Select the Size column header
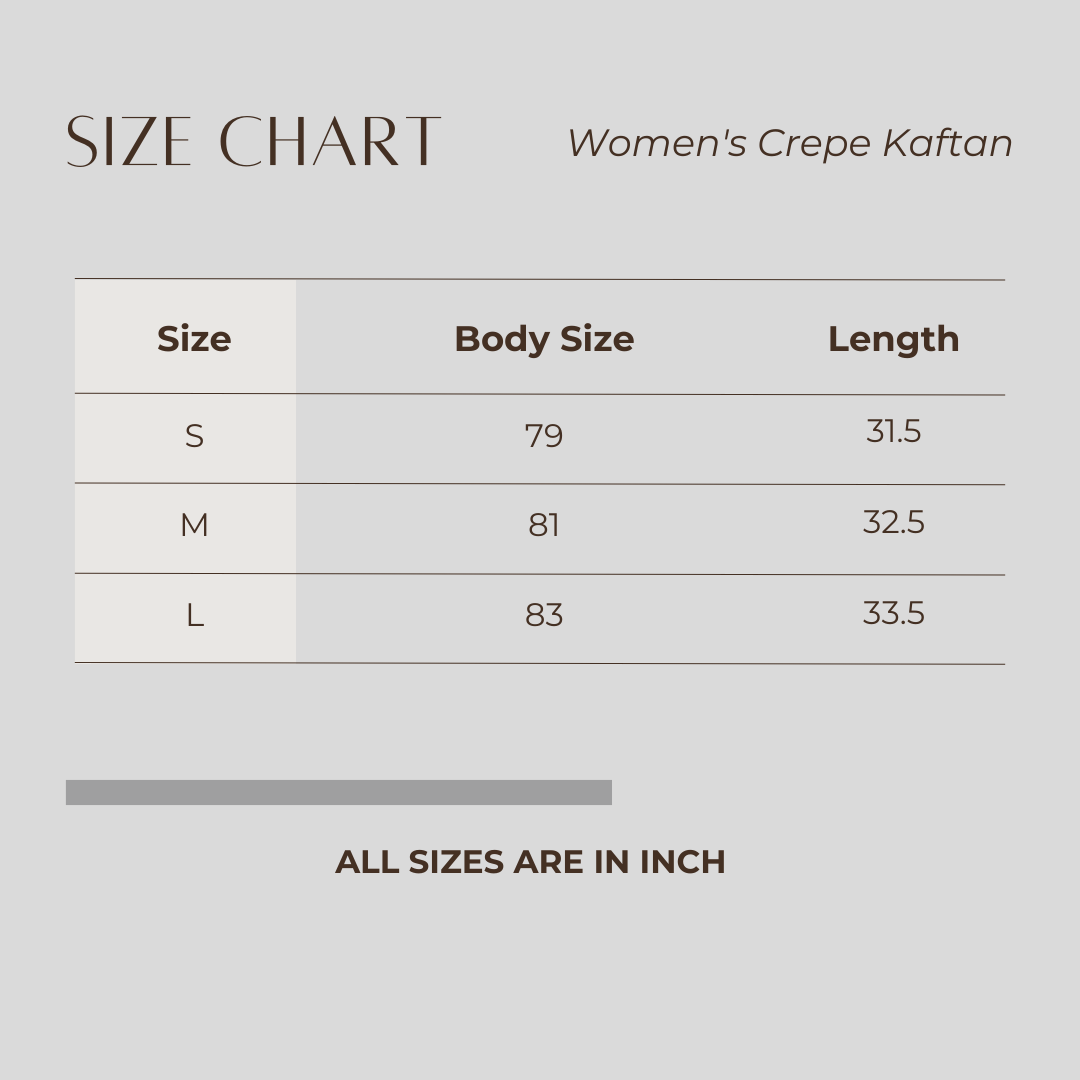 pos(194,339)
